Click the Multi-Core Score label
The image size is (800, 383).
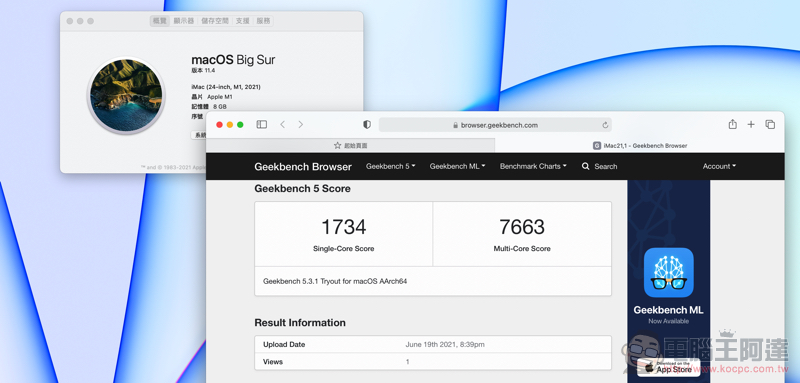coord(522,249)
